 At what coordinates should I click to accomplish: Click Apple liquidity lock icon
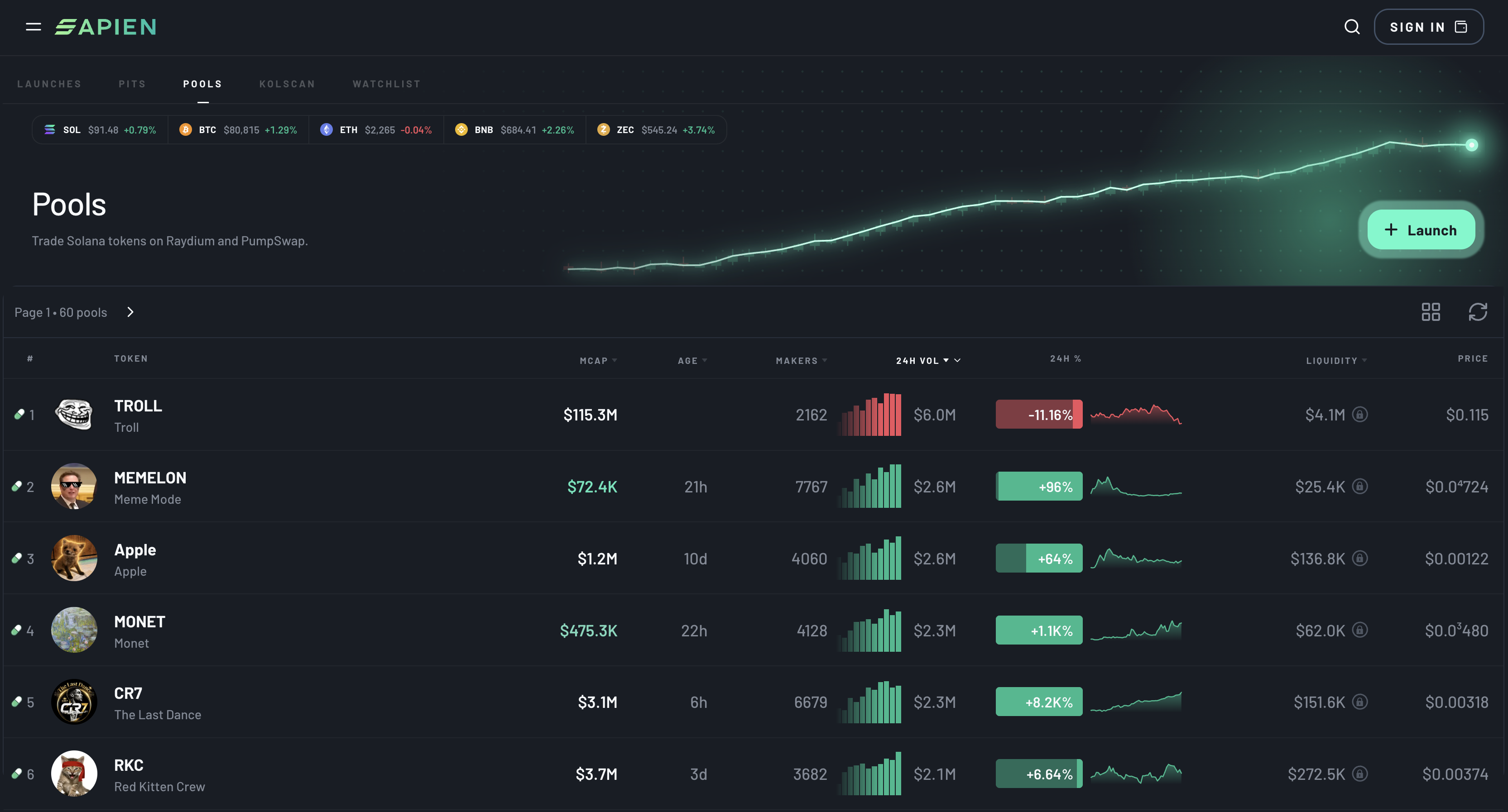pyautogui.click(x=1360, y=558)
